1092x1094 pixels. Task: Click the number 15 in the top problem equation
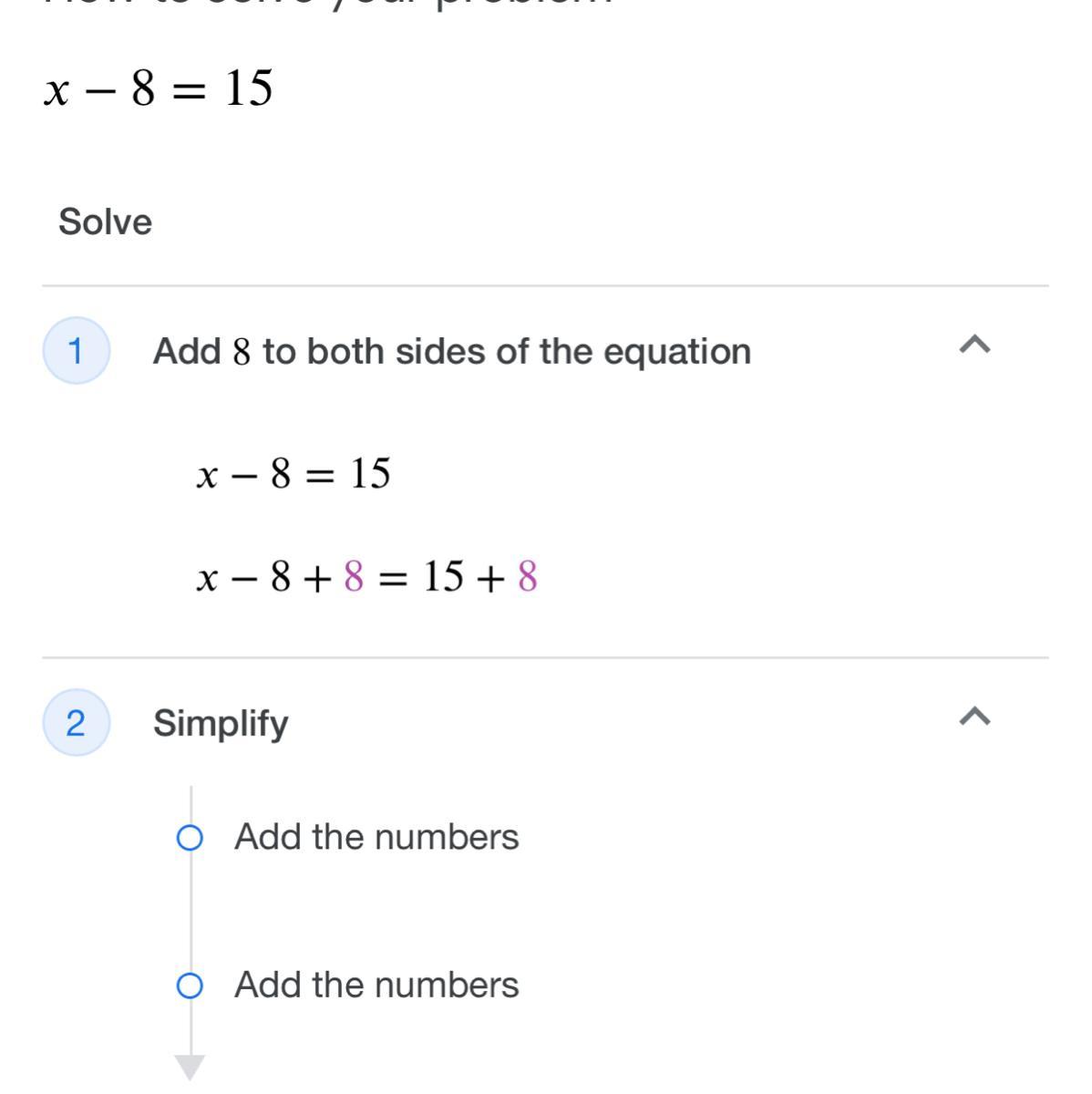click(x=248, y=88)
